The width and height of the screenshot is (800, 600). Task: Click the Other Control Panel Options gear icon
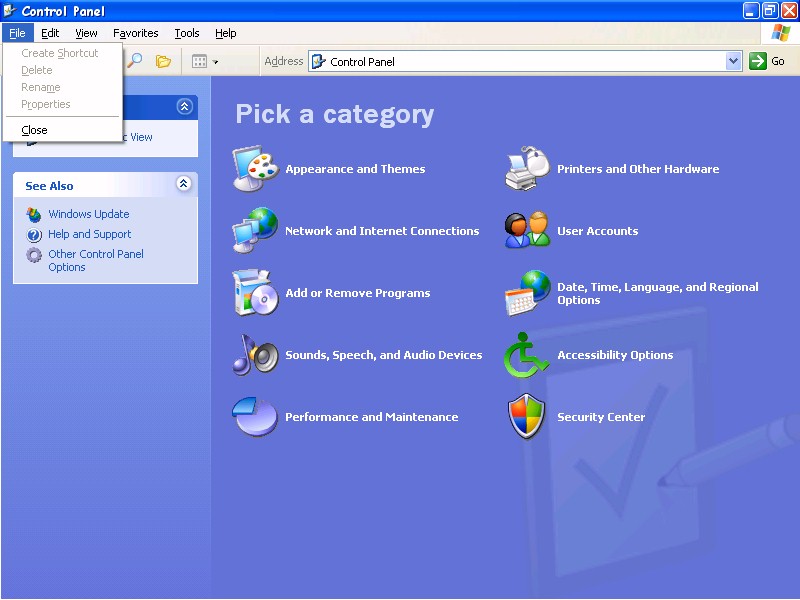coord(34,255)
